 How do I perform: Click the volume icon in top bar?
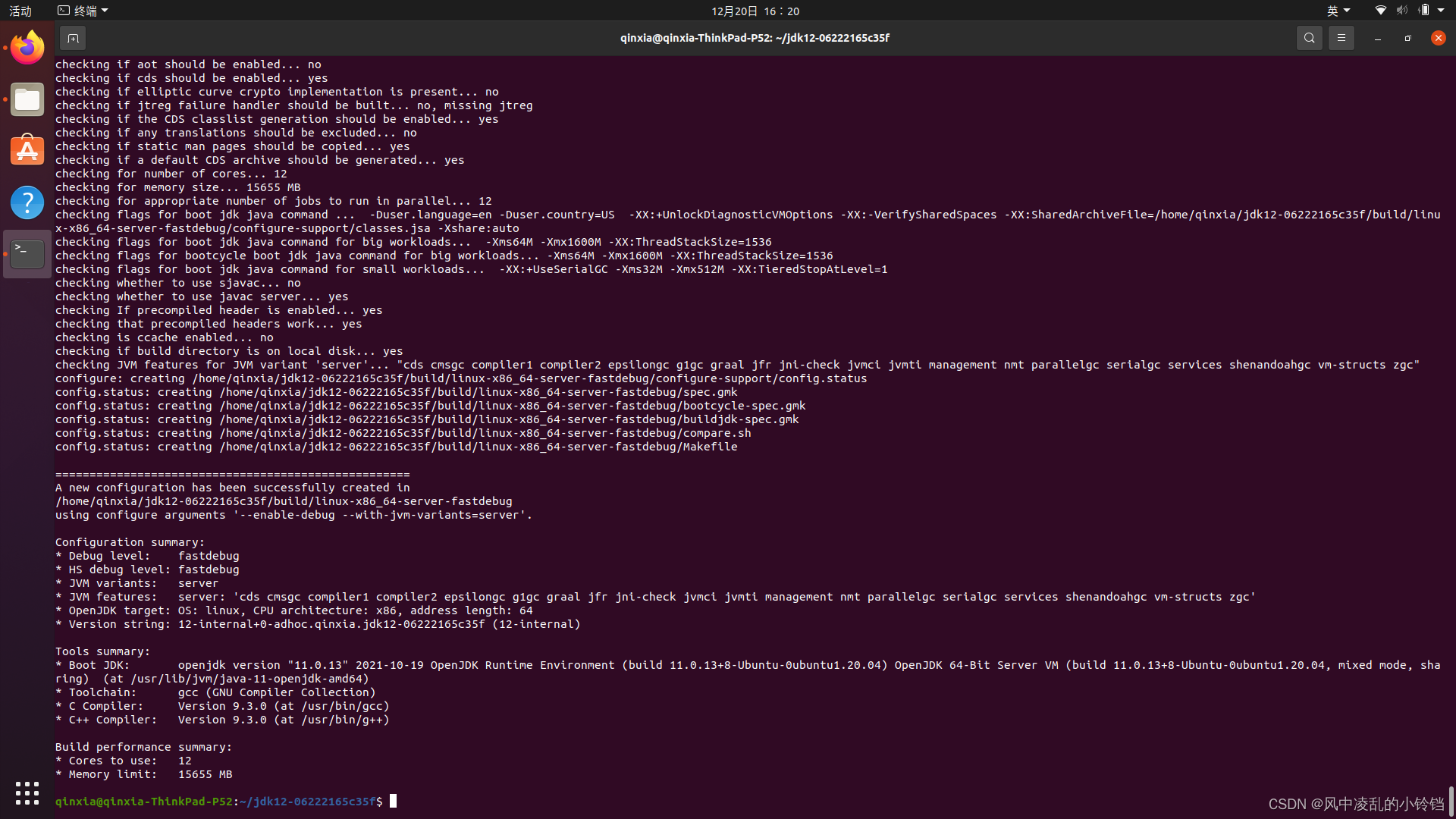[x=1401, y=11]
